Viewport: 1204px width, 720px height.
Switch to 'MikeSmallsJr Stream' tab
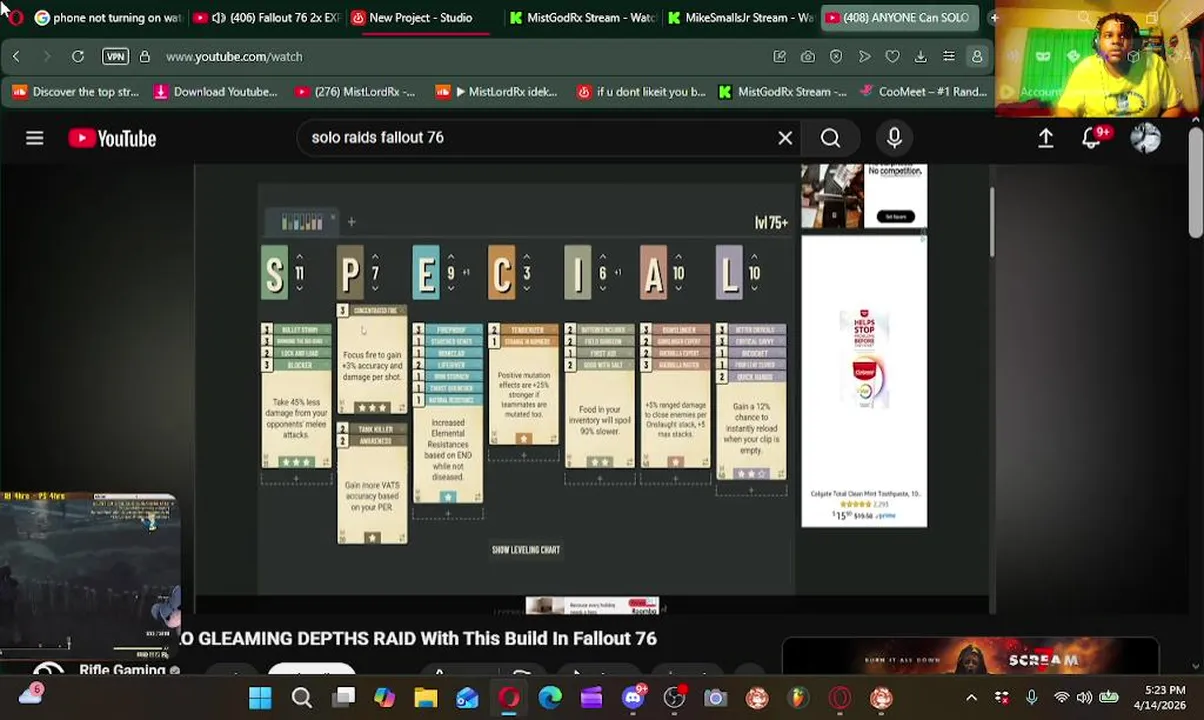click(x=741, y=18)
